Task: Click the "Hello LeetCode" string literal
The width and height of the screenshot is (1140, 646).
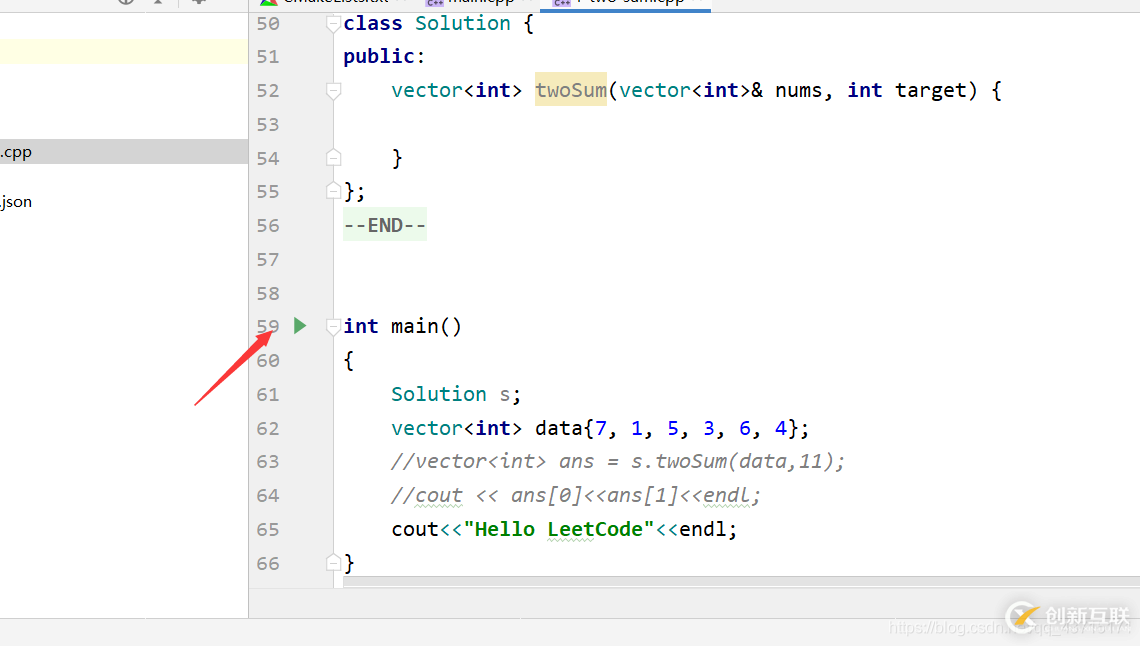Action: 558,529
